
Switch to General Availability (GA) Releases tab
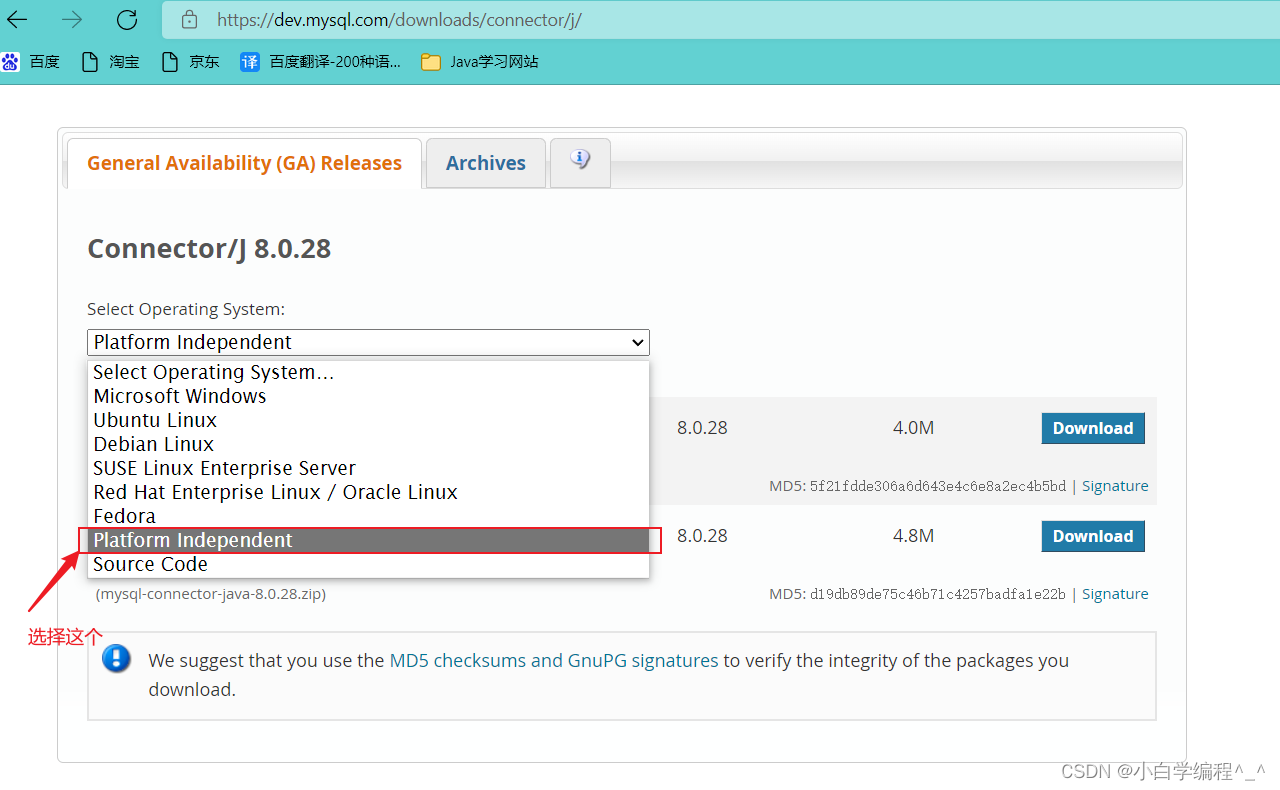[x=244, y=163]
